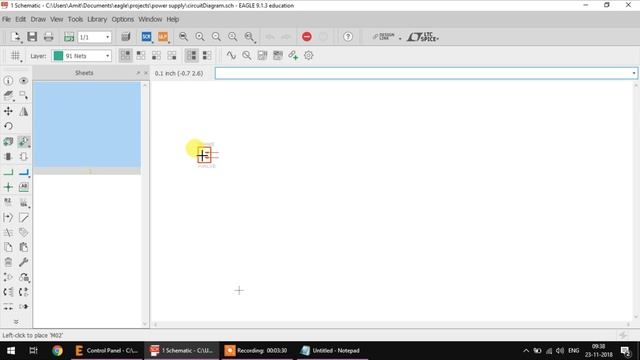Screen dimensions: 640x360
Task: Open the Options menu
Action: (x=122, y=19)
